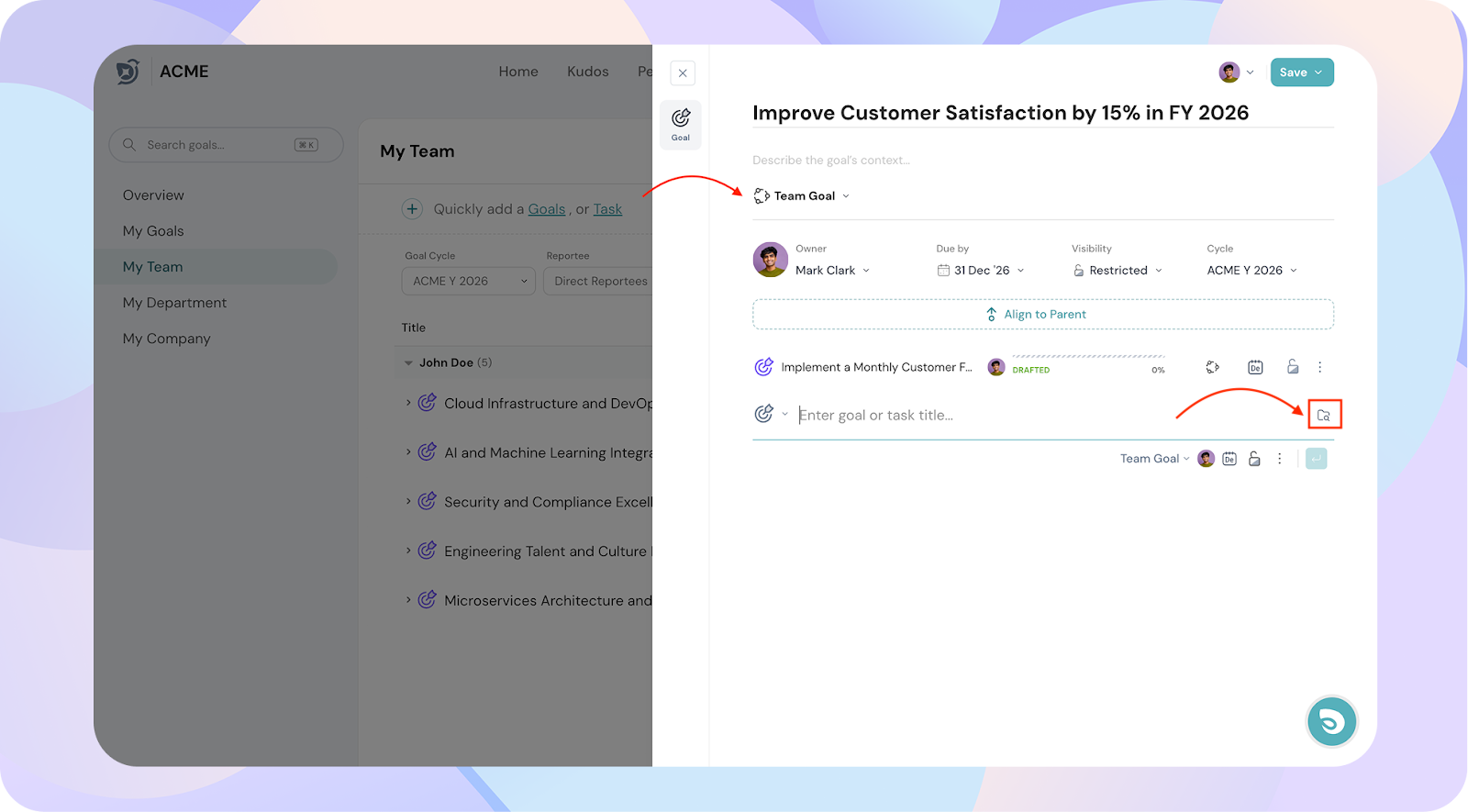Go to Home in top navigation
The height and width of the screenshot is (812, 1468).
[518, 72]
